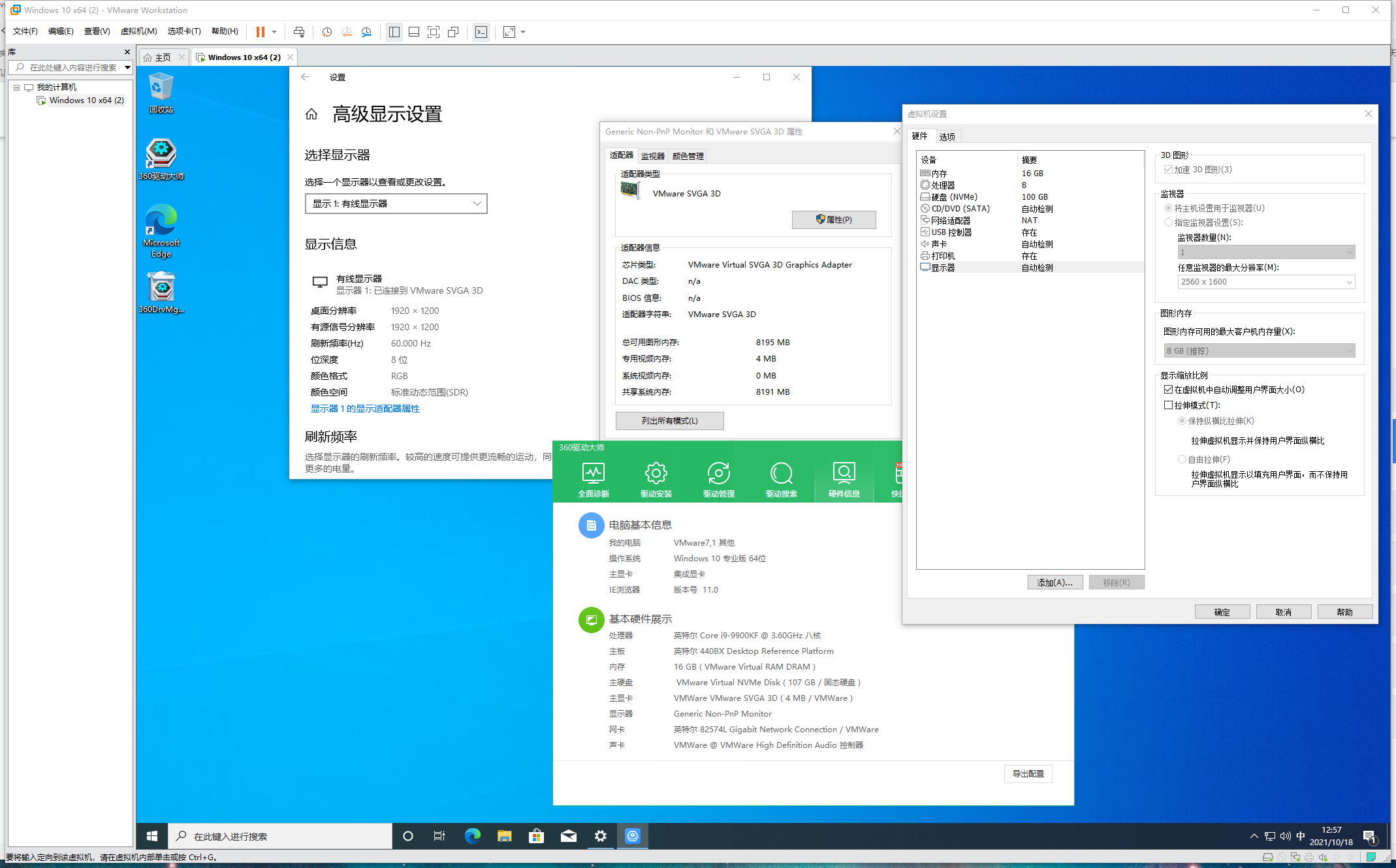Open the library search filter dropdown arrow

tap(127, 67)
